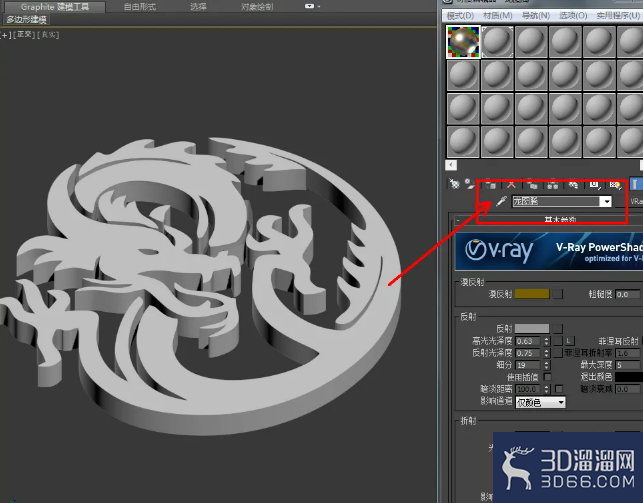Click the viewport [+] menu label

[5, 35]
